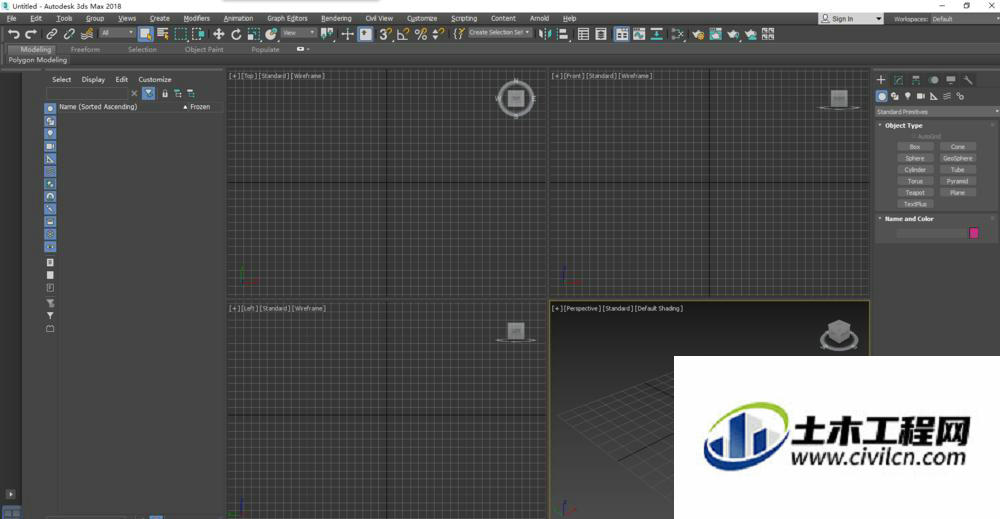1000x519 pixels.
Task: Click the Top viewport ViewCube
Action: (x=516, y=98)
